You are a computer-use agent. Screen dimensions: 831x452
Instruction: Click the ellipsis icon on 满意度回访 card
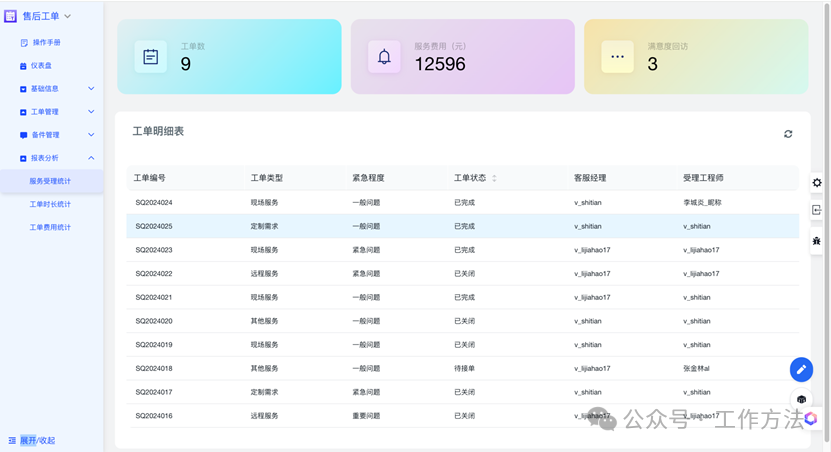pyautogui.click(x=617, y=57)
